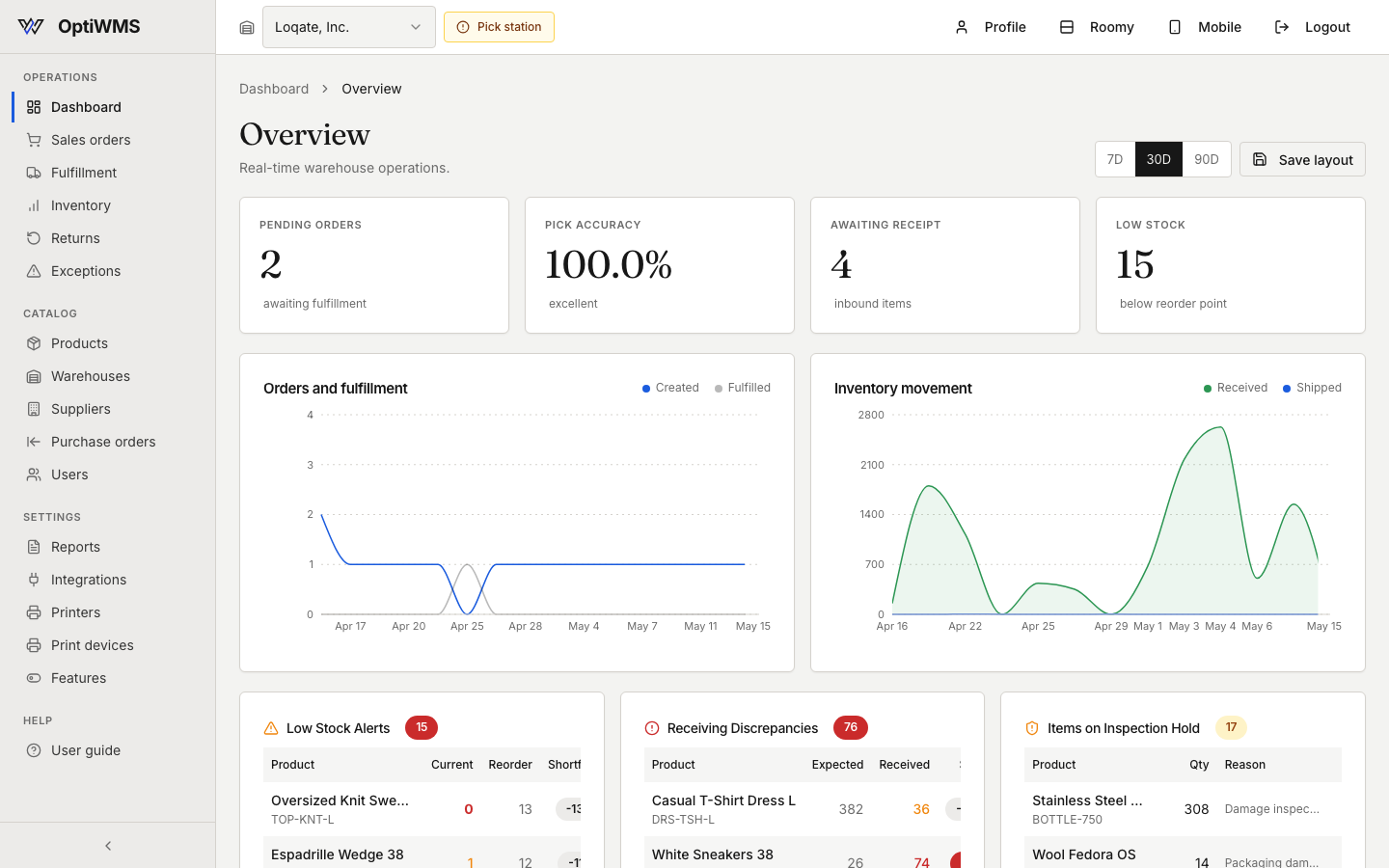
Task: Click the Exceptions warning triangle icon
Action: pos(34,271)
